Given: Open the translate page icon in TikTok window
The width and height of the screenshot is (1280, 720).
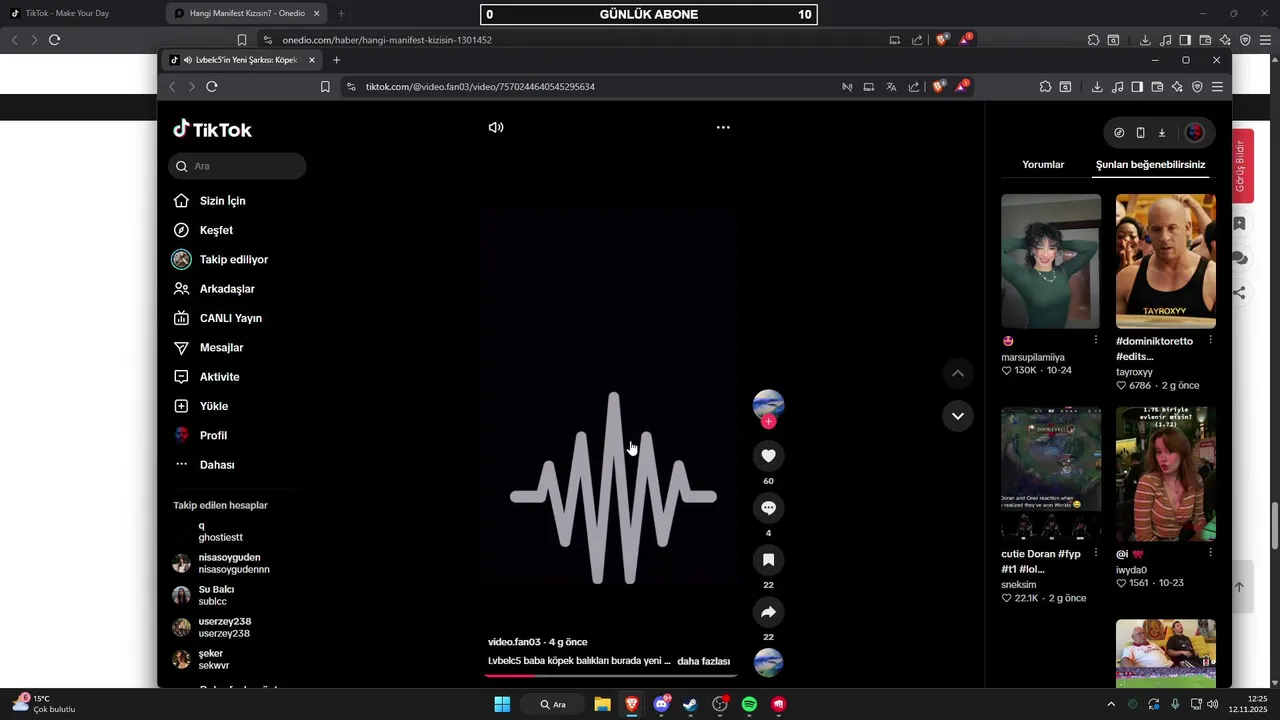Looking at the screenshot, I should coord(891,87).
